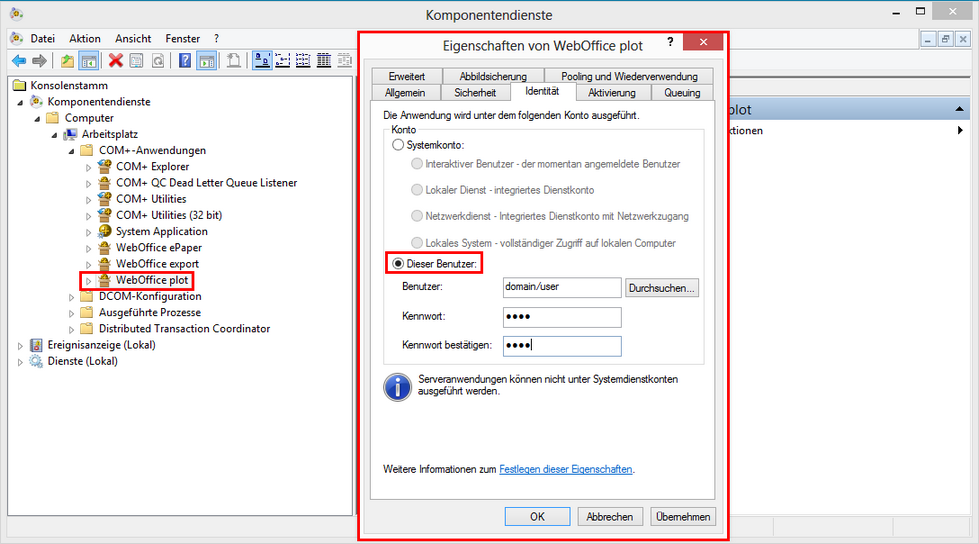
Task: Click the WebOffice ePaper package icon
Action: [104, 247]
